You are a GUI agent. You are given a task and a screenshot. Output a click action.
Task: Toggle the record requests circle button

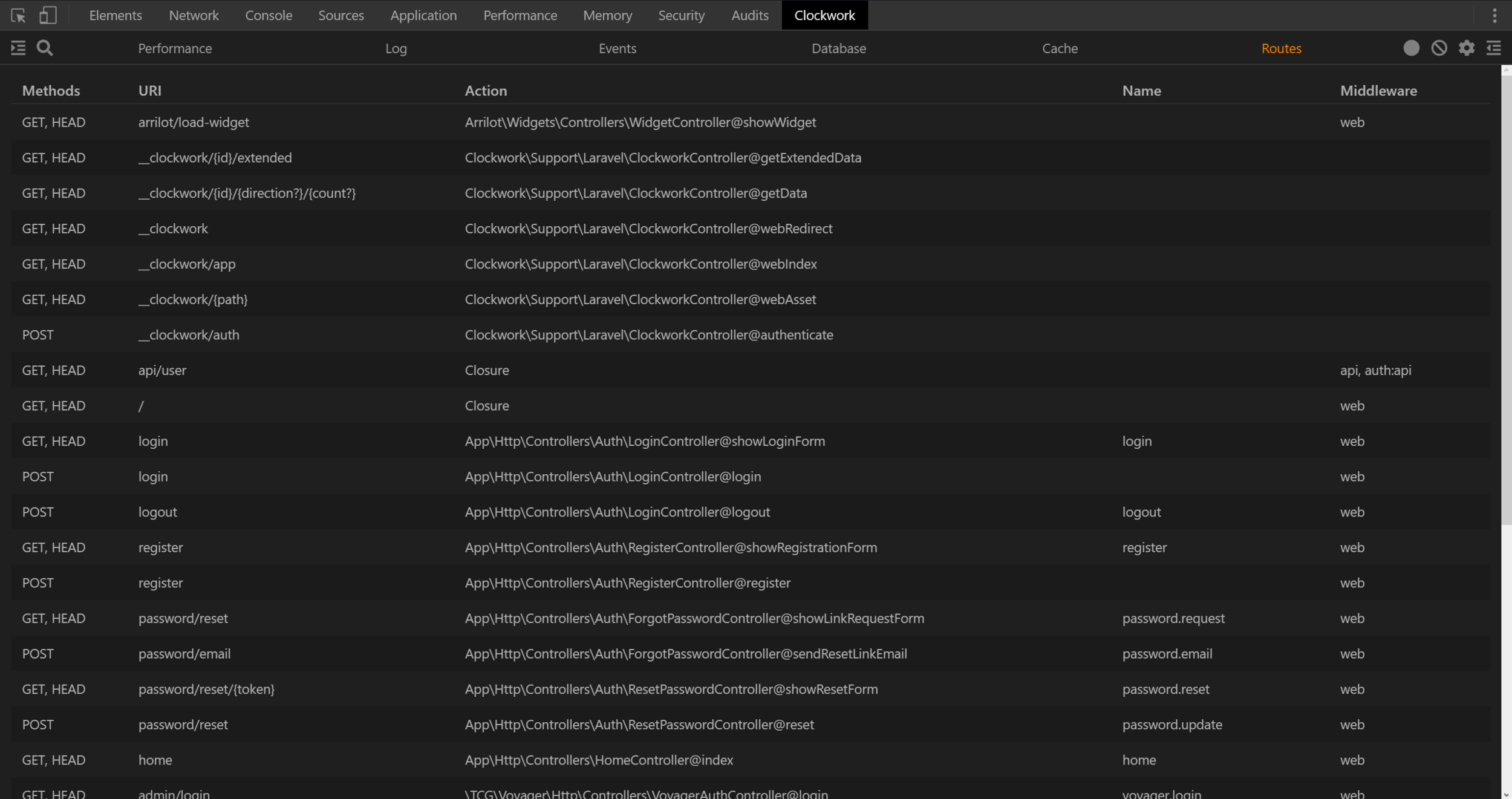tap(1411, 48)
